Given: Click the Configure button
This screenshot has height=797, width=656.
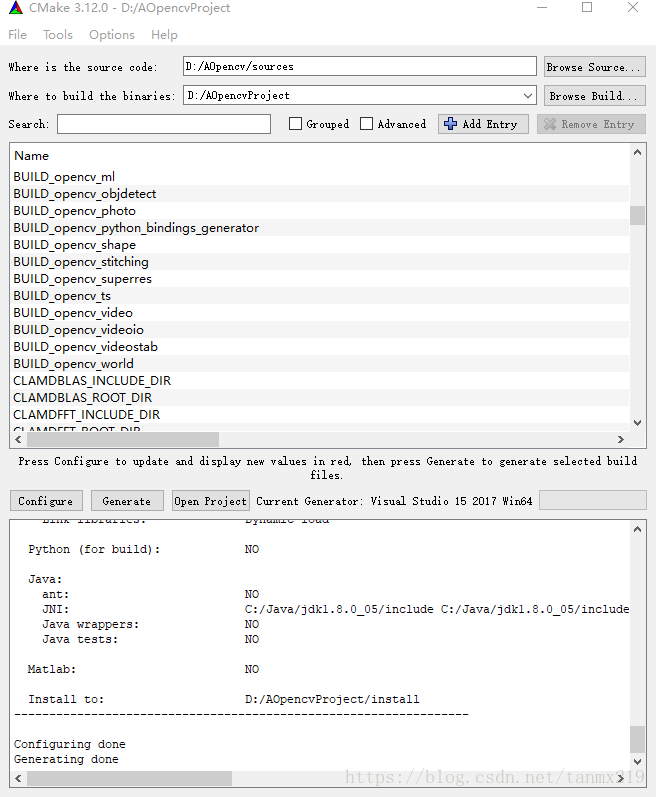Looking at the screenshot, I should [46, 501].
